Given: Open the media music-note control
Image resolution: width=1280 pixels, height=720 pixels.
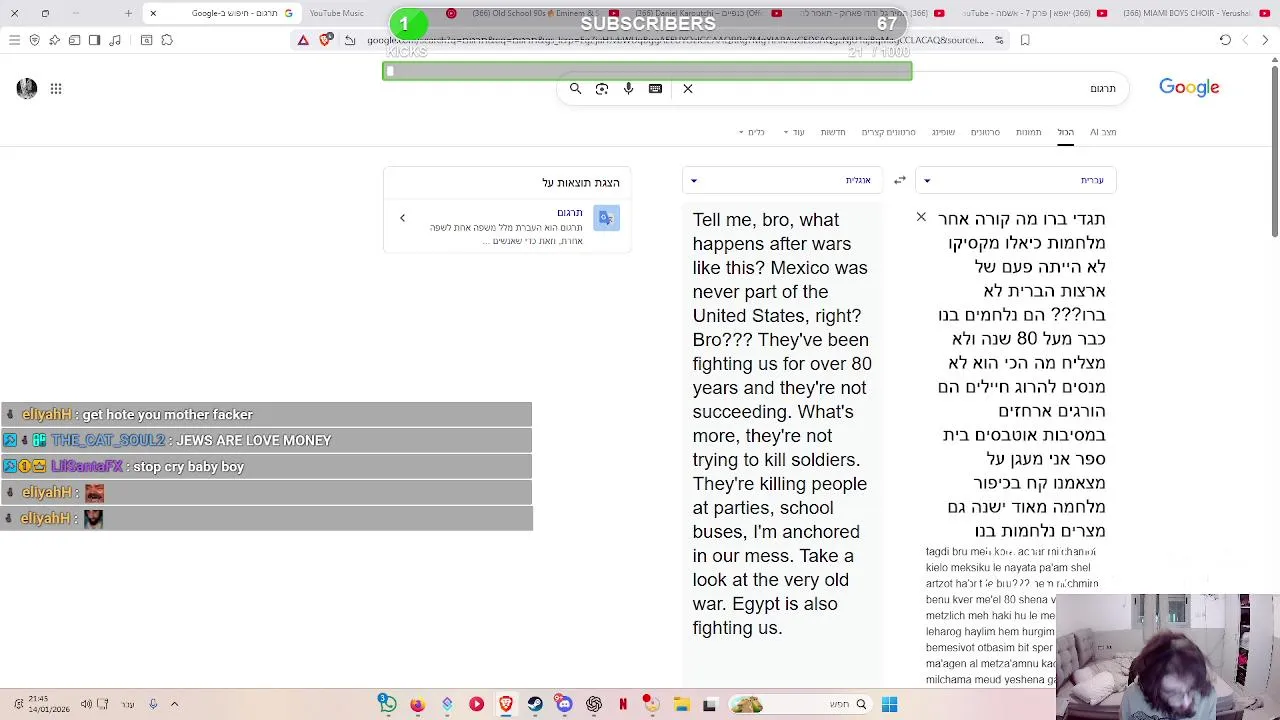Looking at the screenshot, I should [116, 40].
